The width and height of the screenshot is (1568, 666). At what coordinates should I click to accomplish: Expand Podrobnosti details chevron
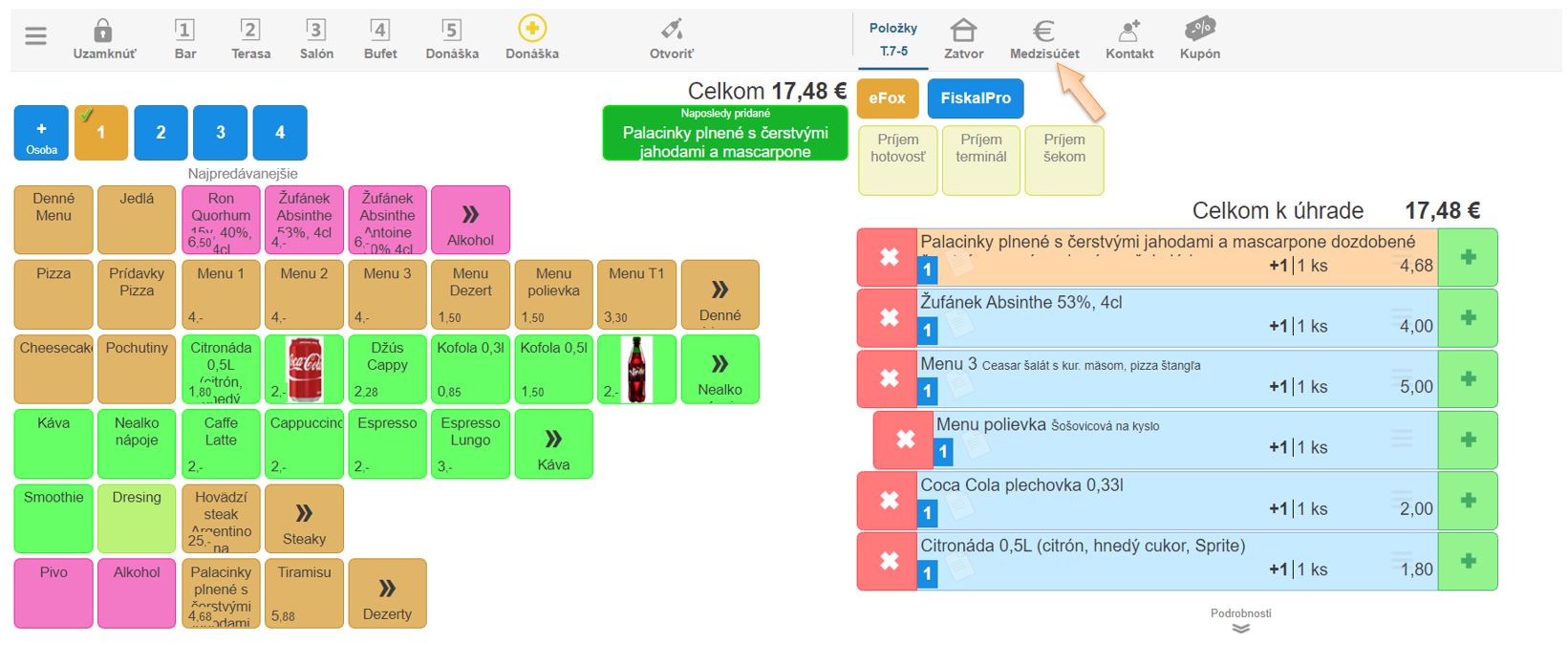1240,628
